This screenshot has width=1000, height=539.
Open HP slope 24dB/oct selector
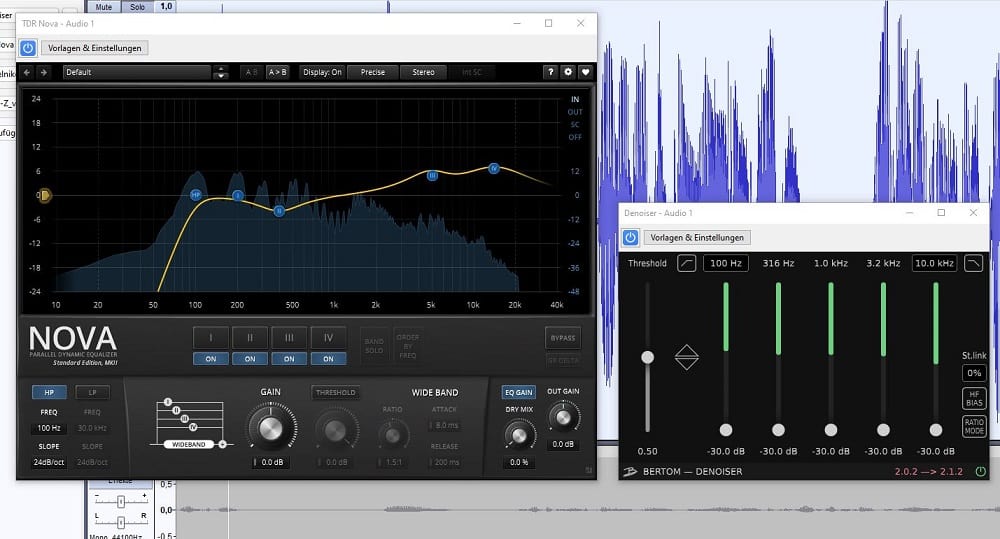coord(48,462)
